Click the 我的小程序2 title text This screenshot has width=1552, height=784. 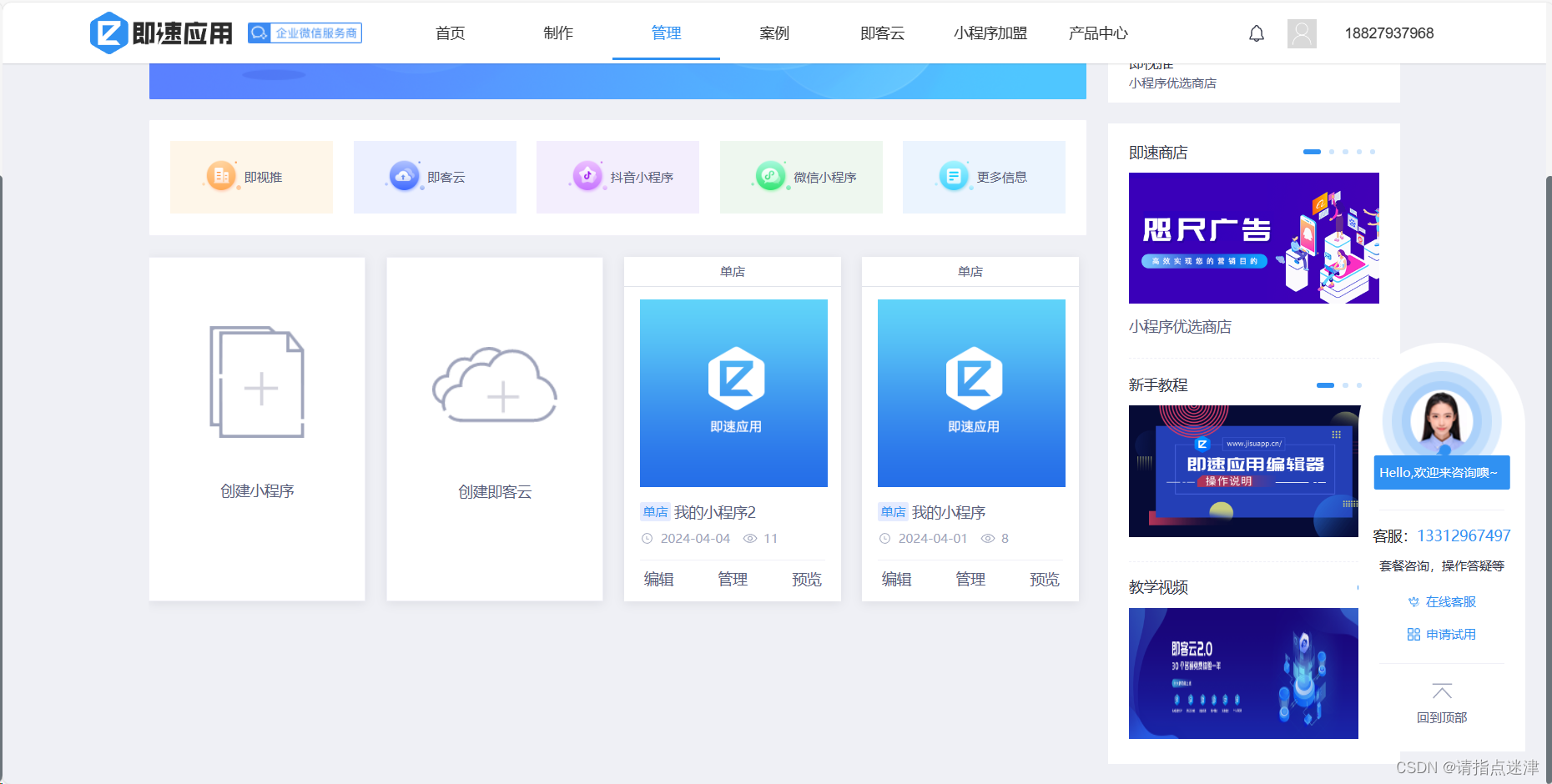click(x=714, y=512)
